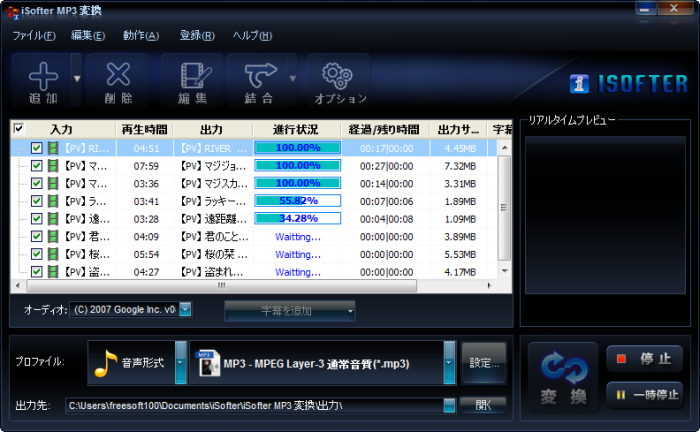
Task: Uncheck the 04:51 RIVER row checkbox
Action: (37, 148)
